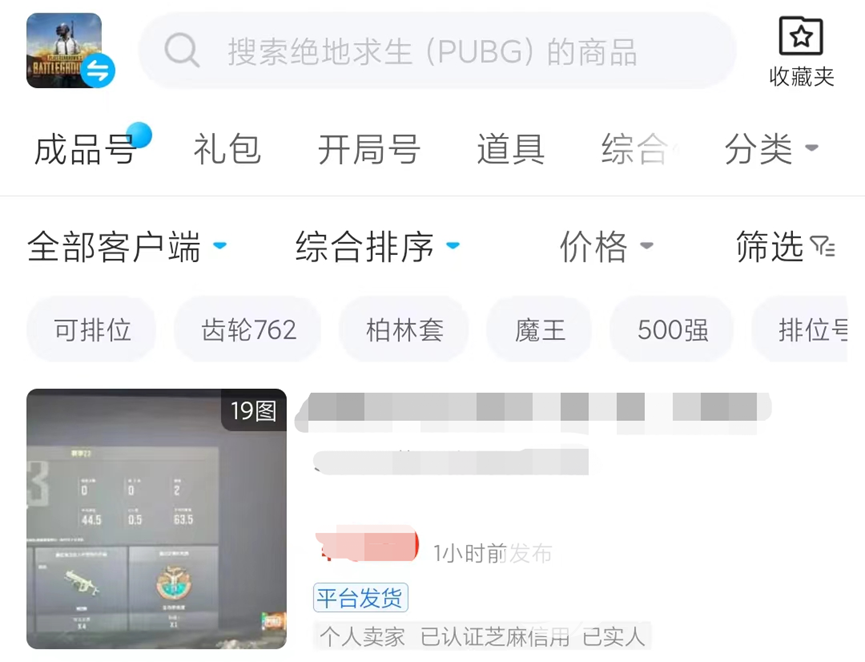The image size is (865, 662).
Task: Toggle the 齿轮762 filter chip
Action: (x=248, y=329)
